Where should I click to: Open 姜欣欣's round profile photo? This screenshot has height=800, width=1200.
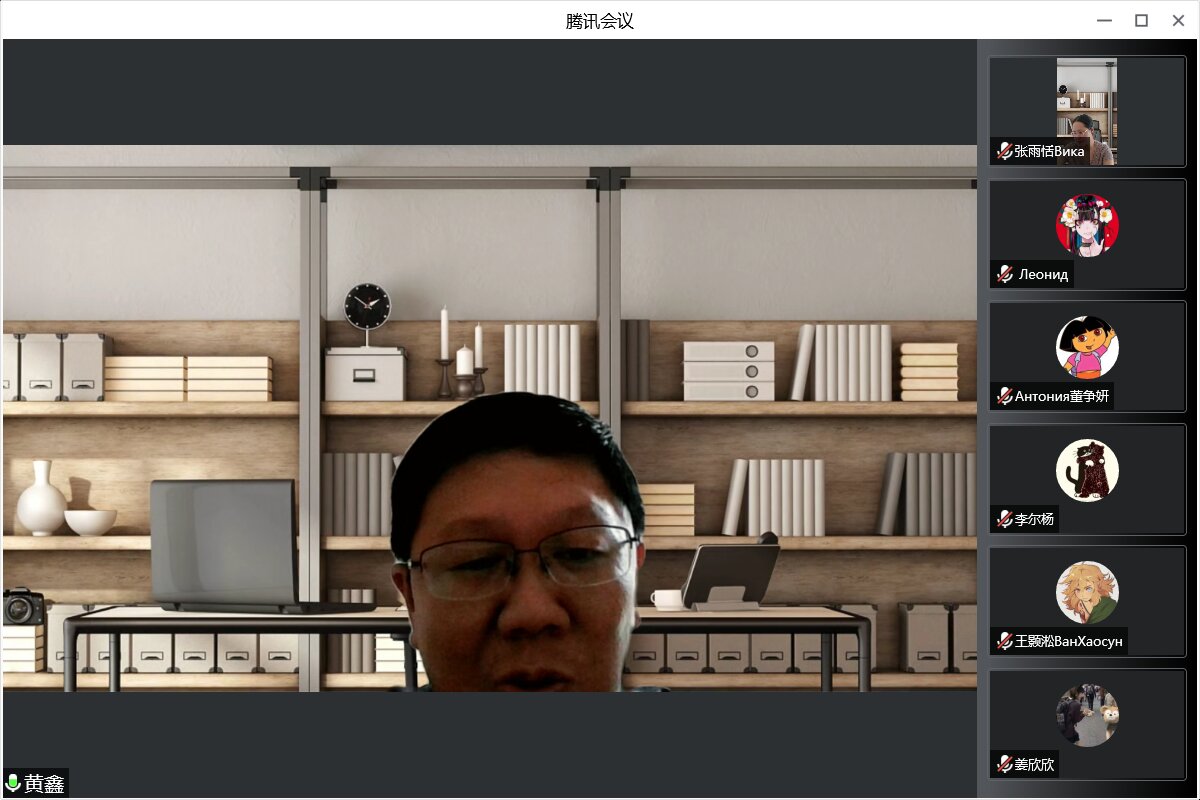point(1087,715)
